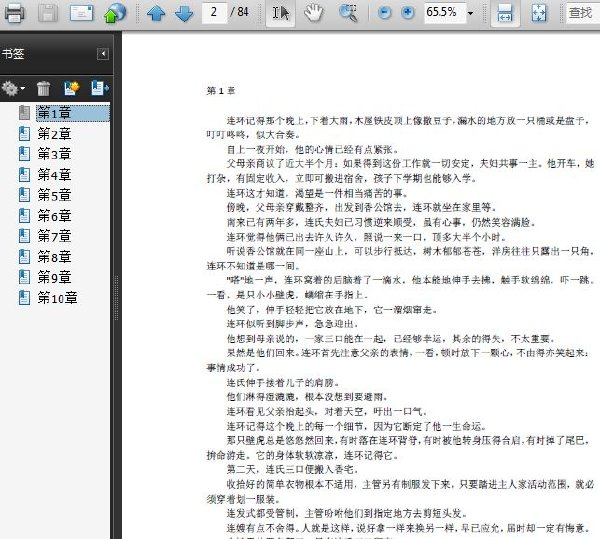The width and height of the screenshot is (600, 539).
Task: Select the 第4章 bookmark
Action: coord(54,174)
